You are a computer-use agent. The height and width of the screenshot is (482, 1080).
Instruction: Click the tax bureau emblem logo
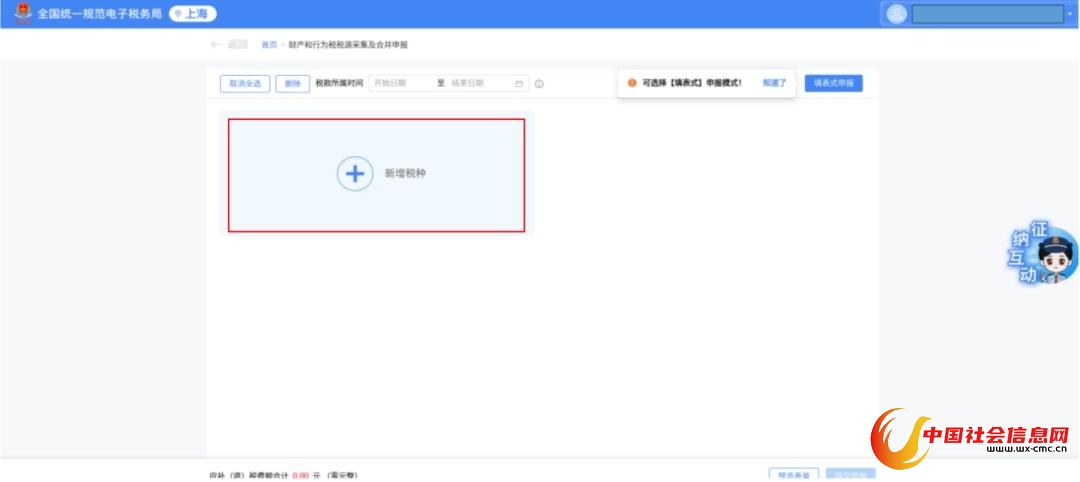22,14
